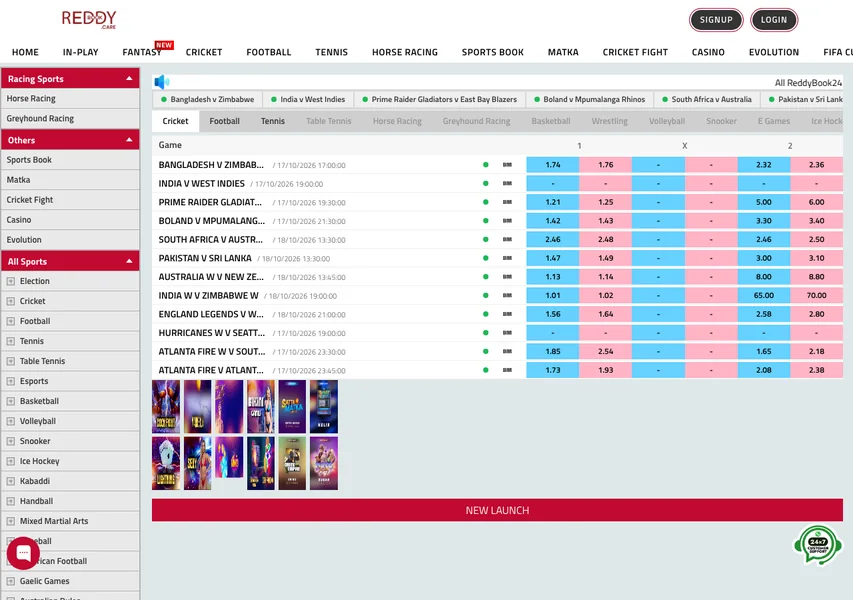
Task: Select back odds 1.74 for Bangladesh v Zimbabwe
Action: click(x=553, y=165)
